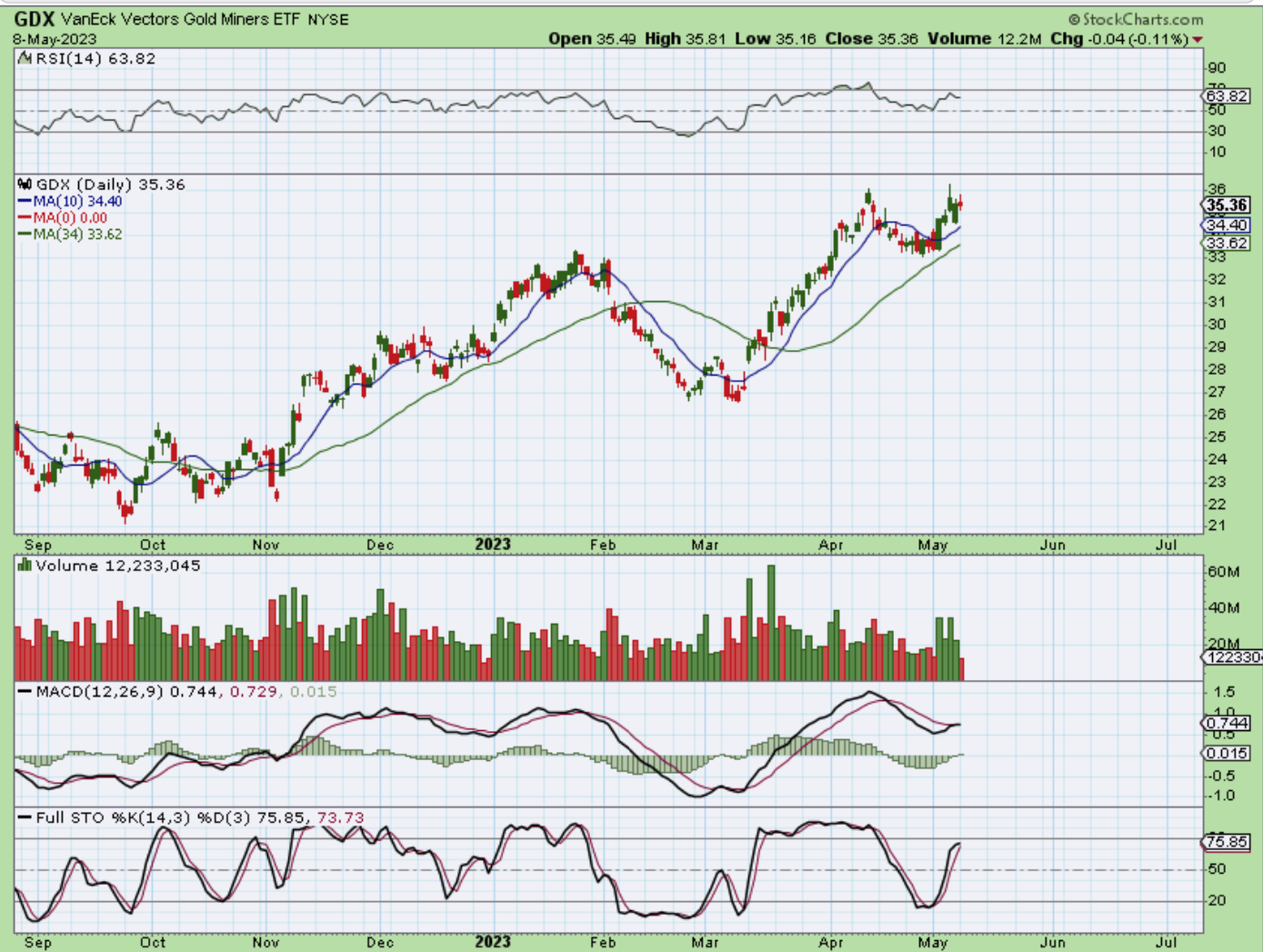Select the GDX (Daily) 35.36 legend label
Image resolution: width=1263 pixels, height=952 pixels.
click(x=110, y=185)
